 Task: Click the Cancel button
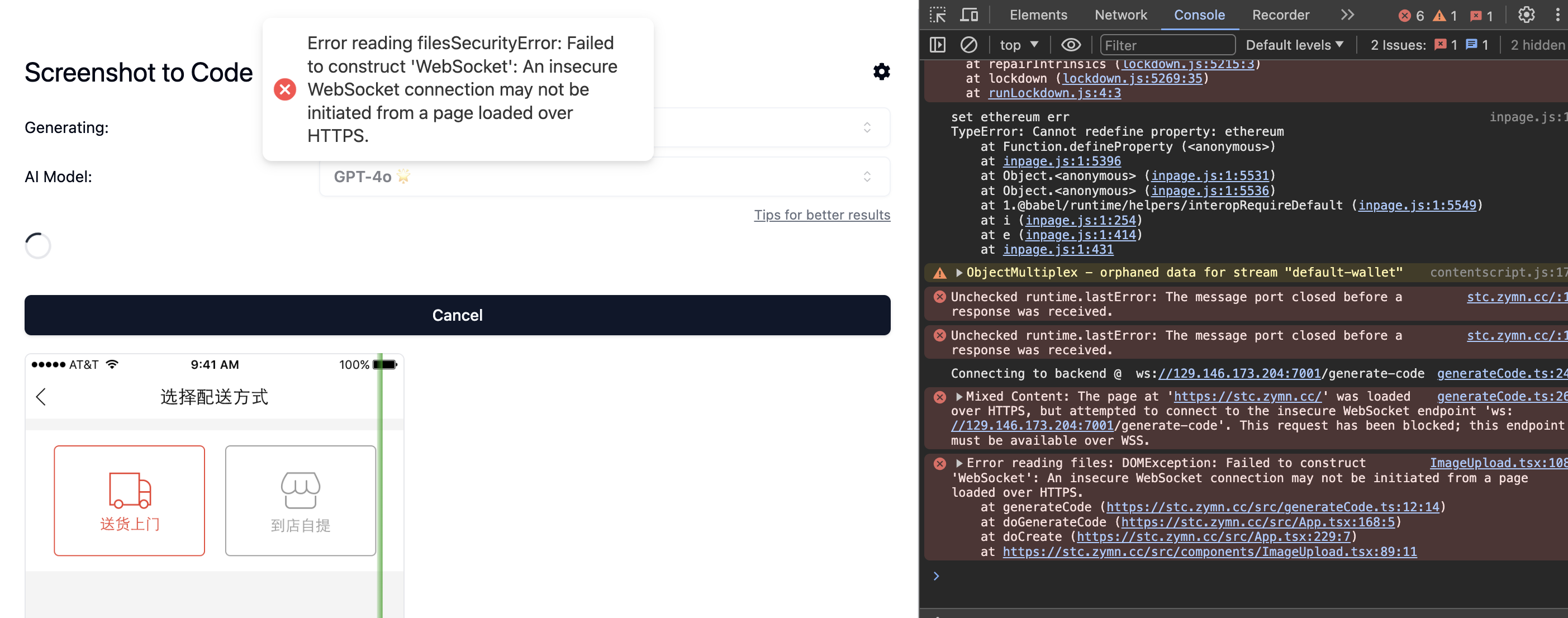pos(457,315)
